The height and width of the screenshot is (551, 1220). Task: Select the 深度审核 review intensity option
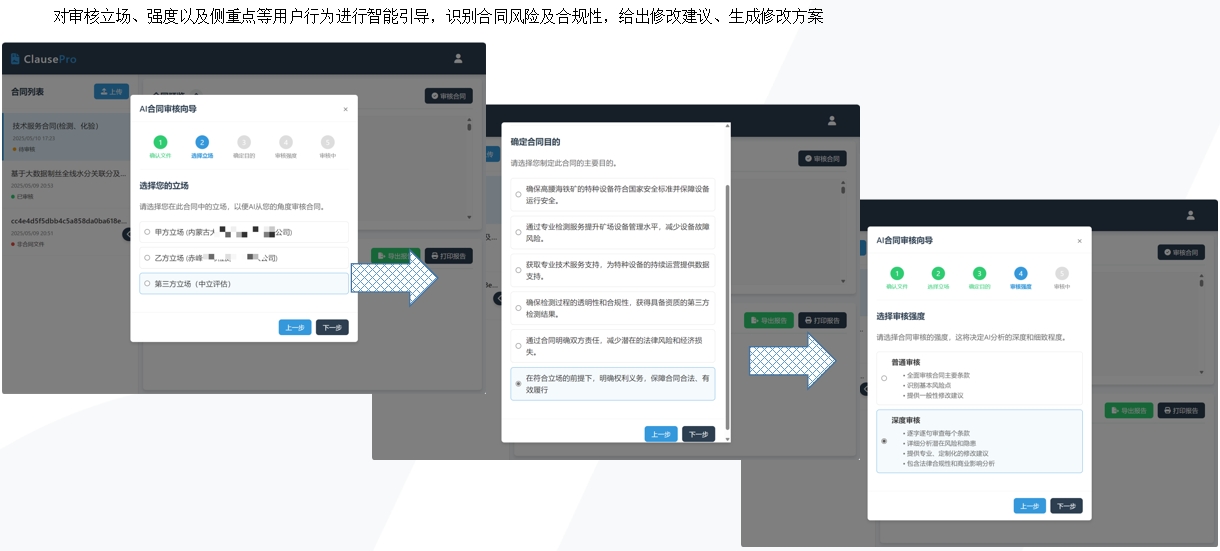[883, 441]
